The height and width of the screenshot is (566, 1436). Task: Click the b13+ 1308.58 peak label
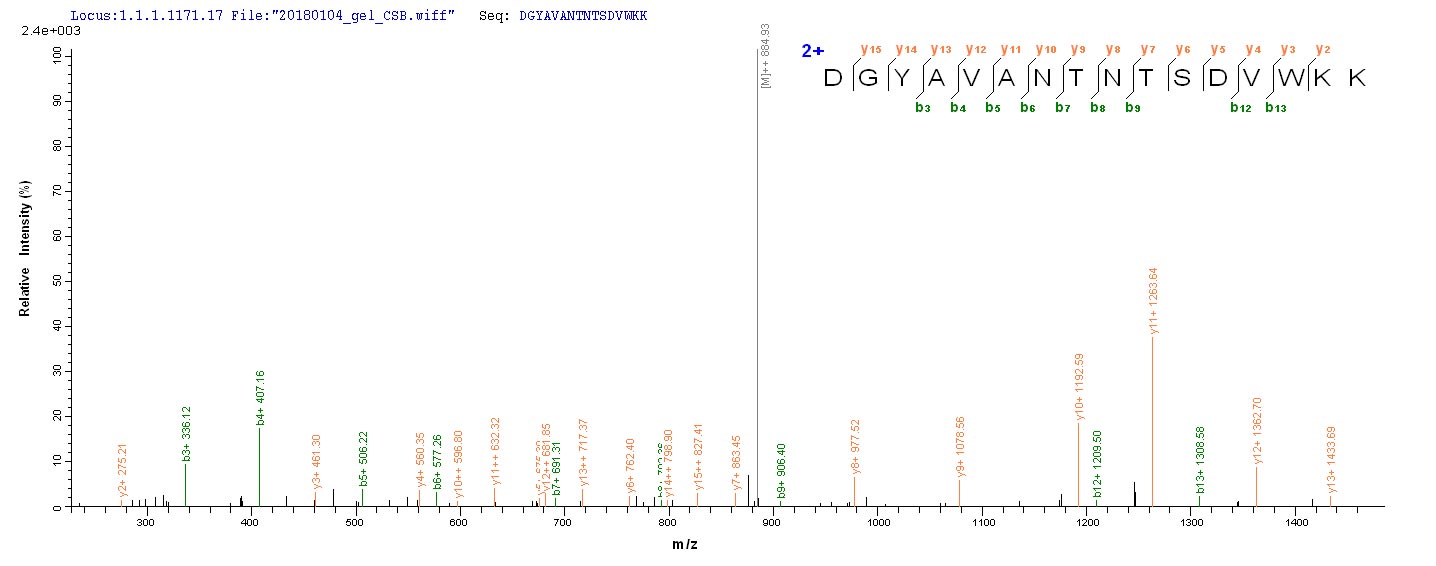(x=1201, y=460)
